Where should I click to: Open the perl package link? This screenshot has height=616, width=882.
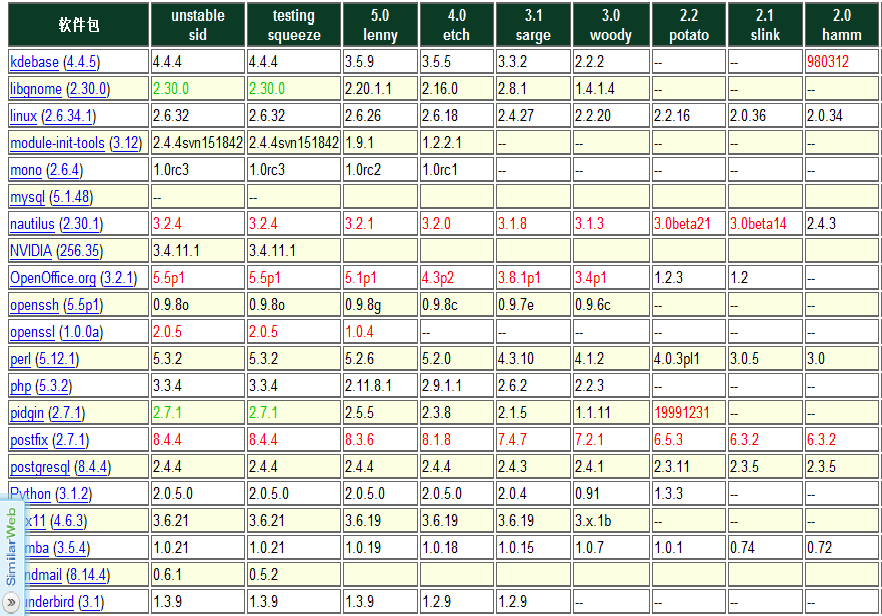click(x=21, y=359)
